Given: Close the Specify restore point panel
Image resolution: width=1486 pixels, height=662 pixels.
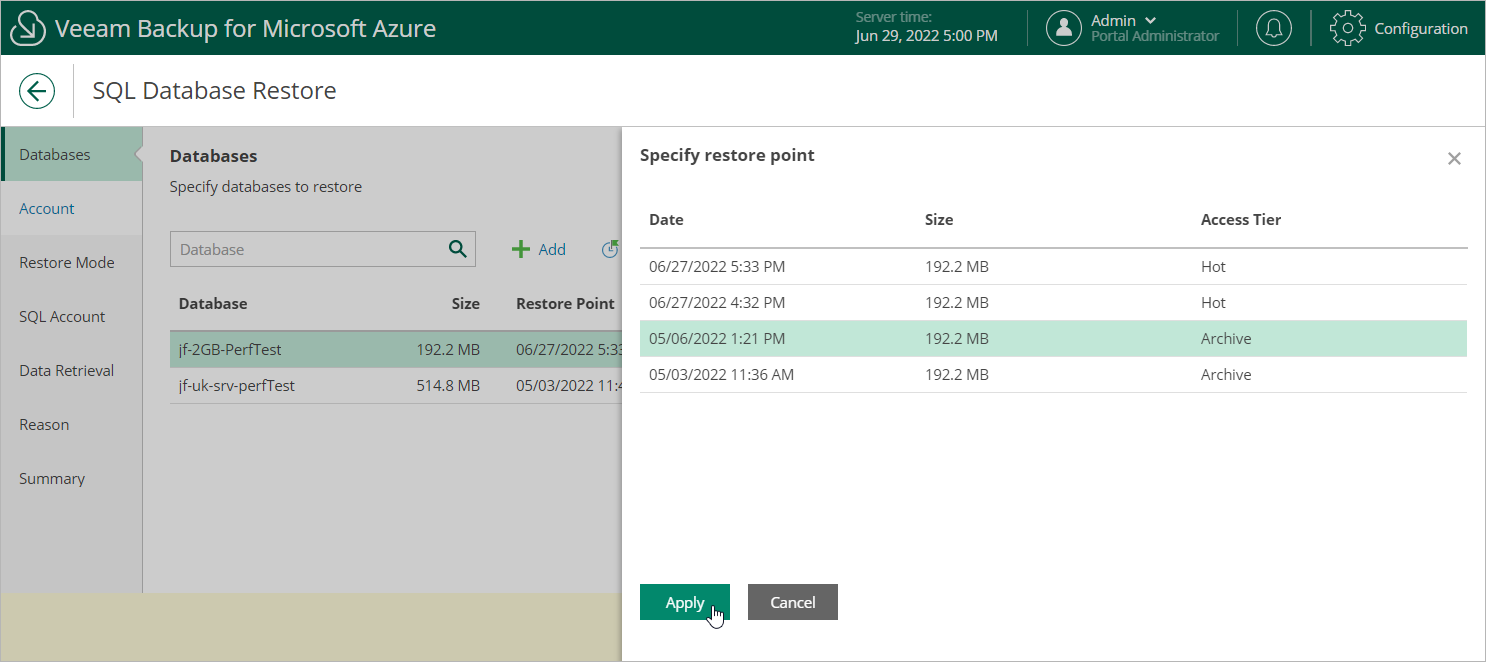Looking at the screenshot, I should (x=1454, y=158).
